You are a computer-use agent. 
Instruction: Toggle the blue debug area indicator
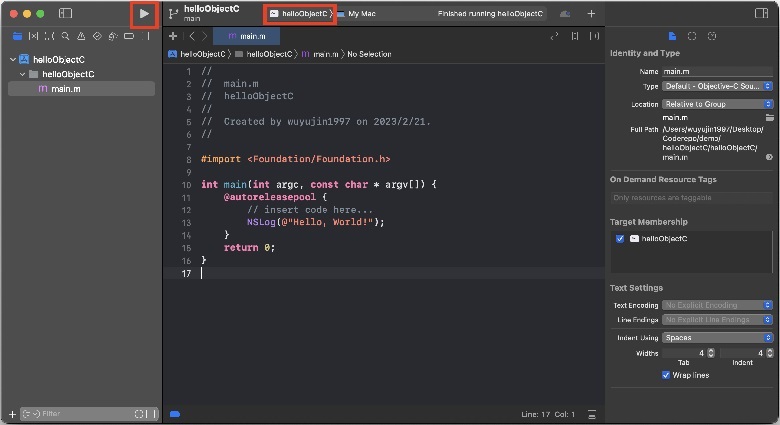(x=175, y=414)
